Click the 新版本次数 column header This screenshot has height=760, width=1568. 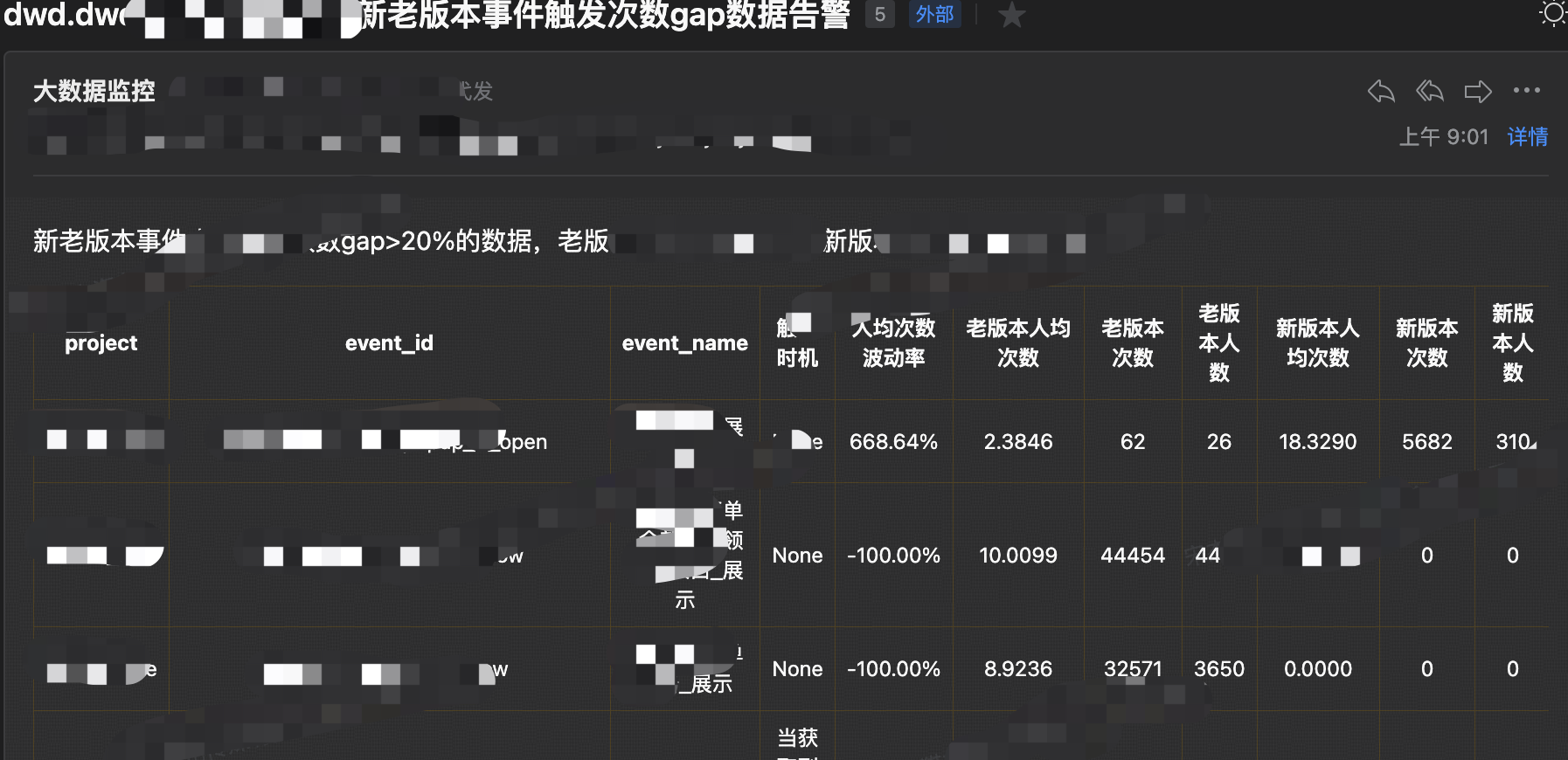coord(1427,342)
